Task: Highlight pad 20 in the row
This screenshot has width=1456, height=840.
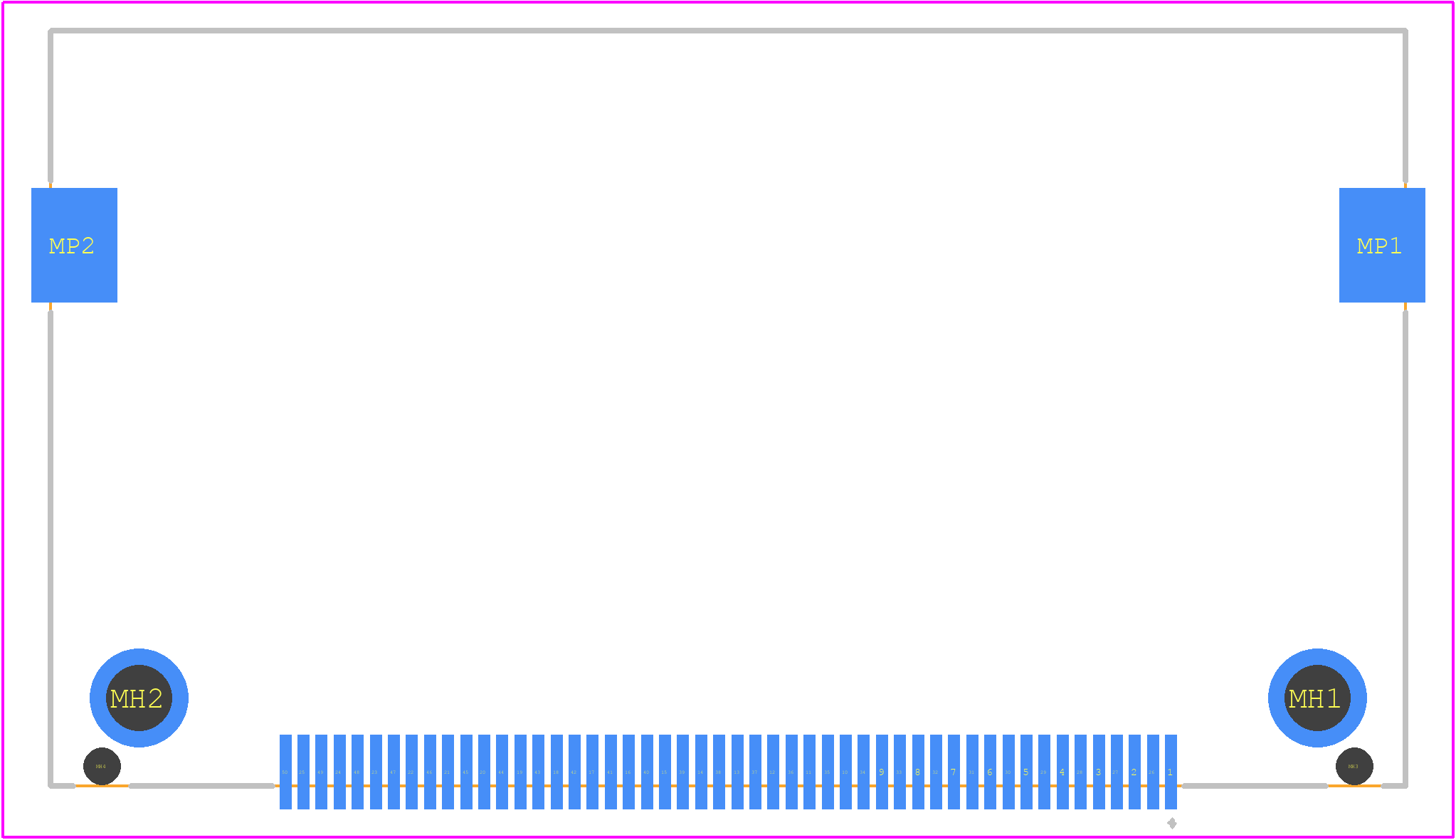Action: (x=484, y=772)
